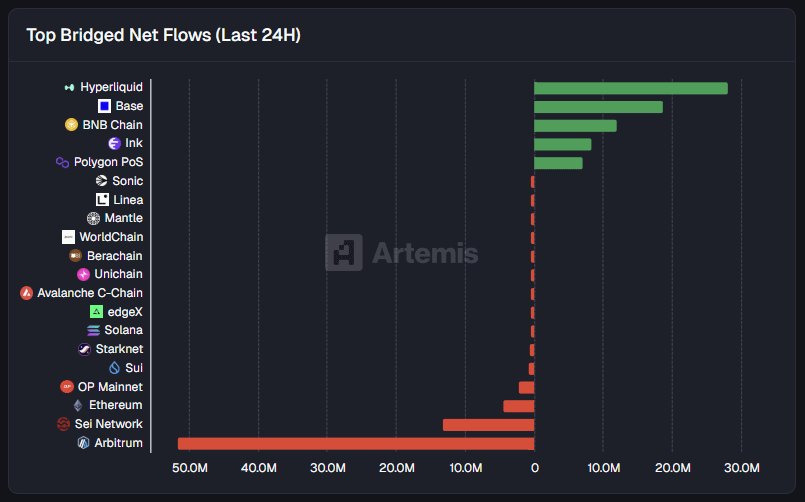Viewport: 805px width, 502px height.
Task: Select the red Arbitrum outflow bar
Action: pos(355,443)
